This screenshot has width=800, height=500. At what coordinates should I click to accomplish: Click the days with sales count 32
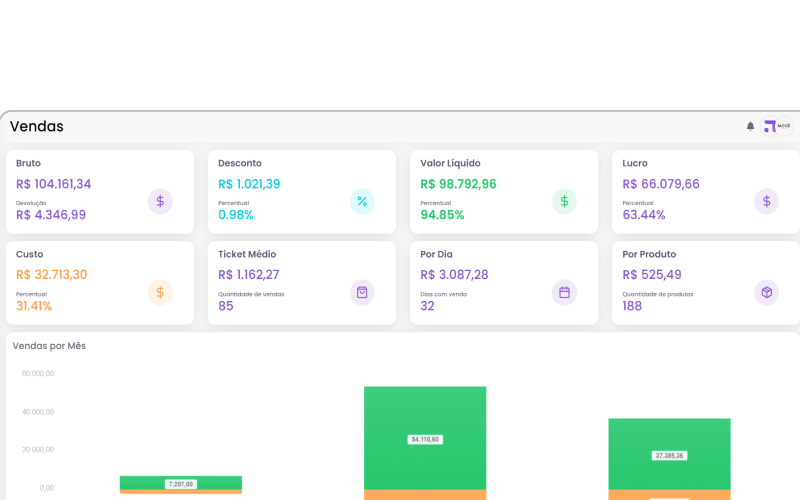point(427,306)
